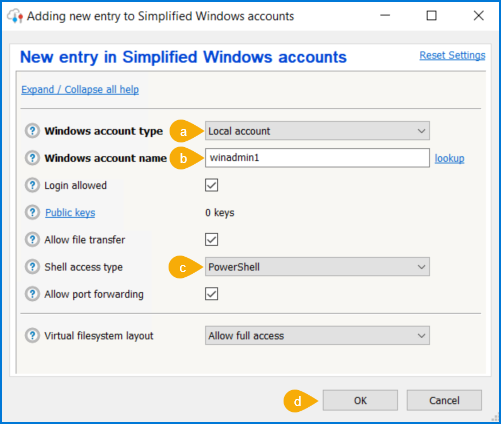Show help for Virtual filesystem layout
This screenshot has height=424, width=501.
32,335
